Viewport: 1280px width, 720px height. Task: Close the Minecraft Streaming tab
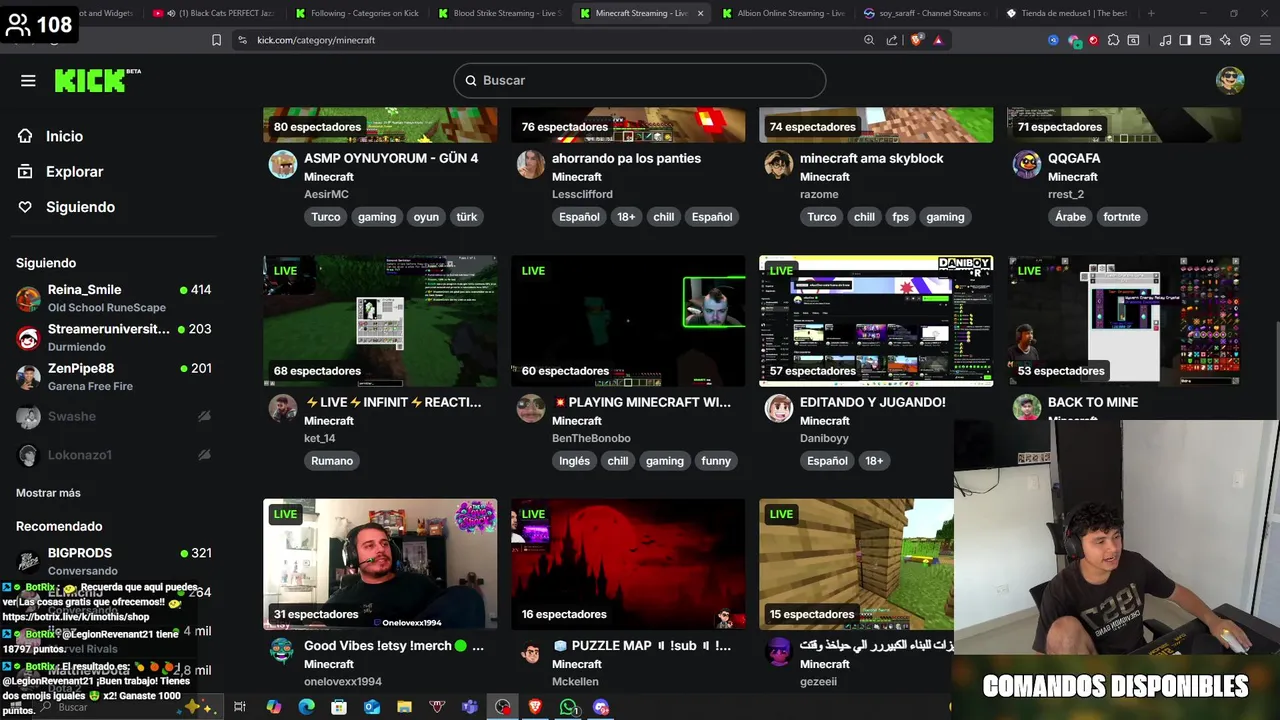pos(700,13)
